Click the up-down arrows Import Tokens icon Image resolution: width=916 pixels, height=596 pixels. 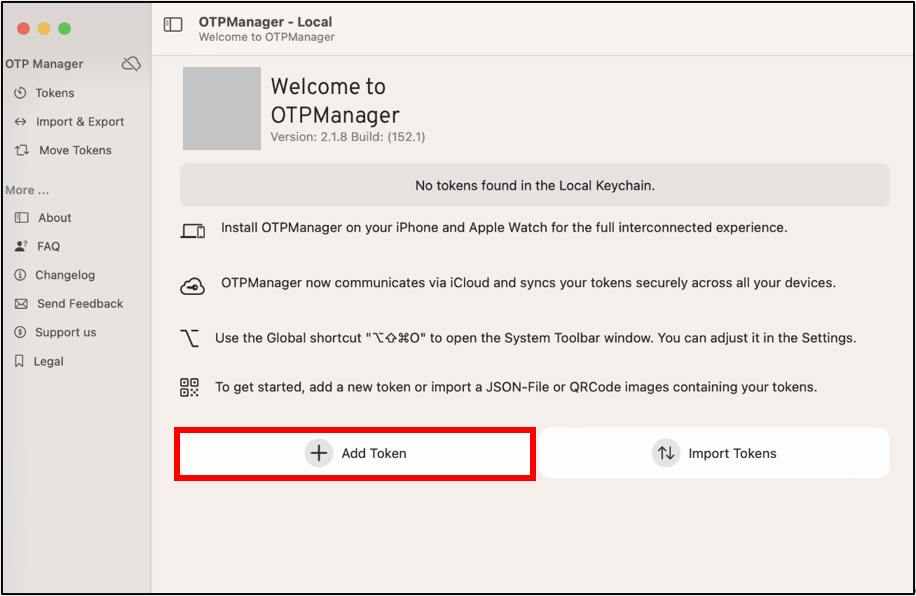coord(665,453)
